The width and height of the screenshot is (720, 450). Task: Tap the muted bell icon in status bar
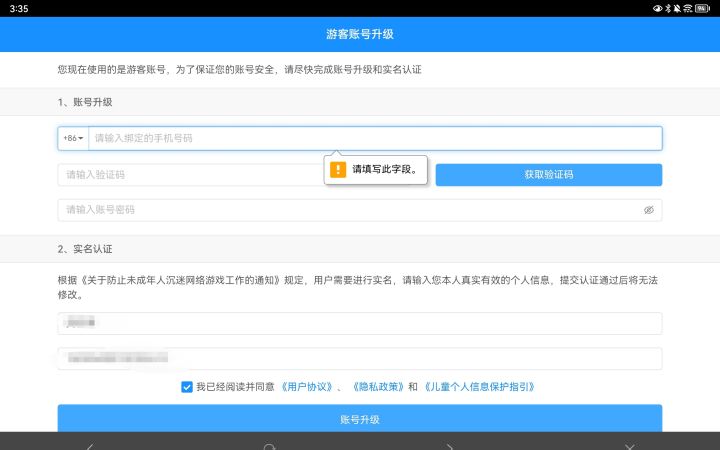(677, 8)
